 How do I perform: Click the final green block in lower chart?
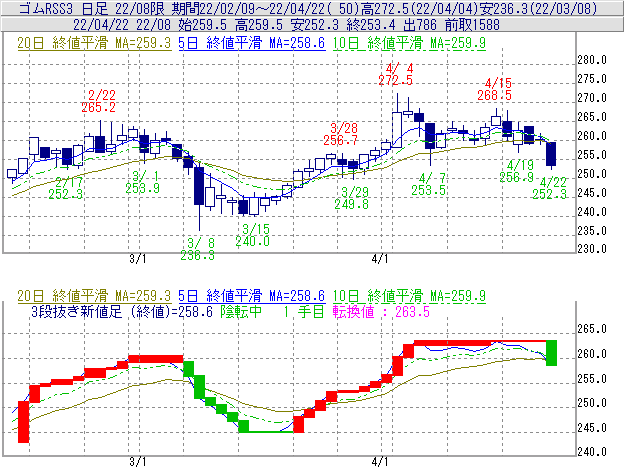point(551,353)
